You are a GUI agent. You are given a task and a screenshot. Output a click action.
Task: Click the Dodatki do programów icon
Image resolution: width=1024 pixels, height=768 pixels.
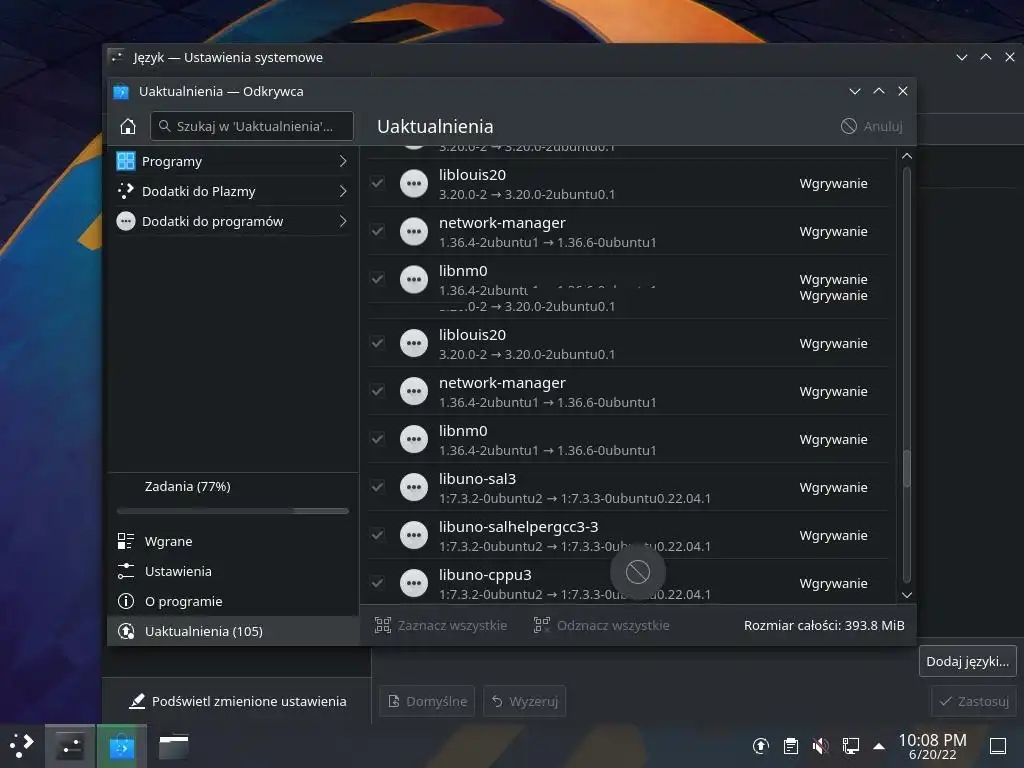(125, 221)
